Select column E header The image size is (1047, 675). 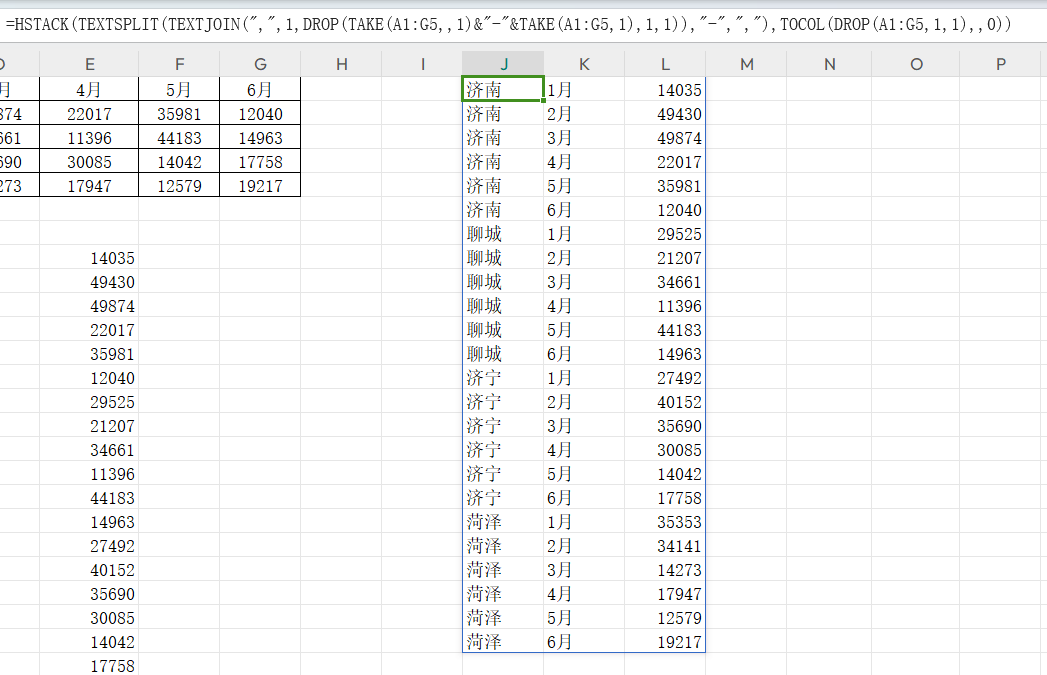point(89,64)
